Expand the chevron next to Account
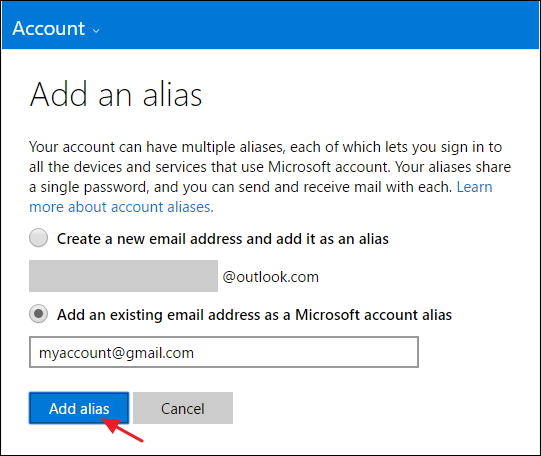 point(96,31)
